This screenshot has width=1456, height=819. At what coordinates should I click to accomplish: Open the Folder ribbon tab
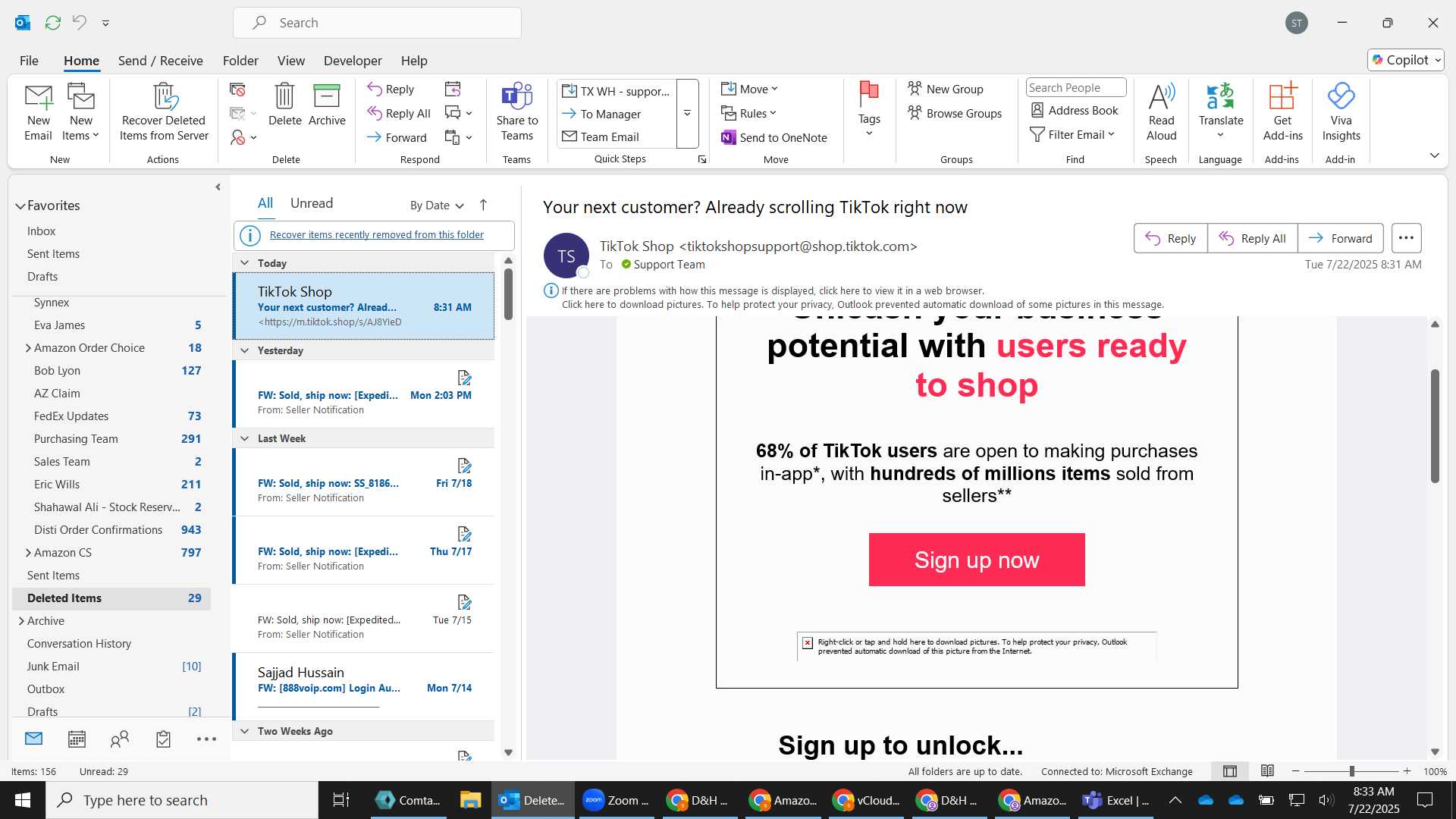point(240,61)
